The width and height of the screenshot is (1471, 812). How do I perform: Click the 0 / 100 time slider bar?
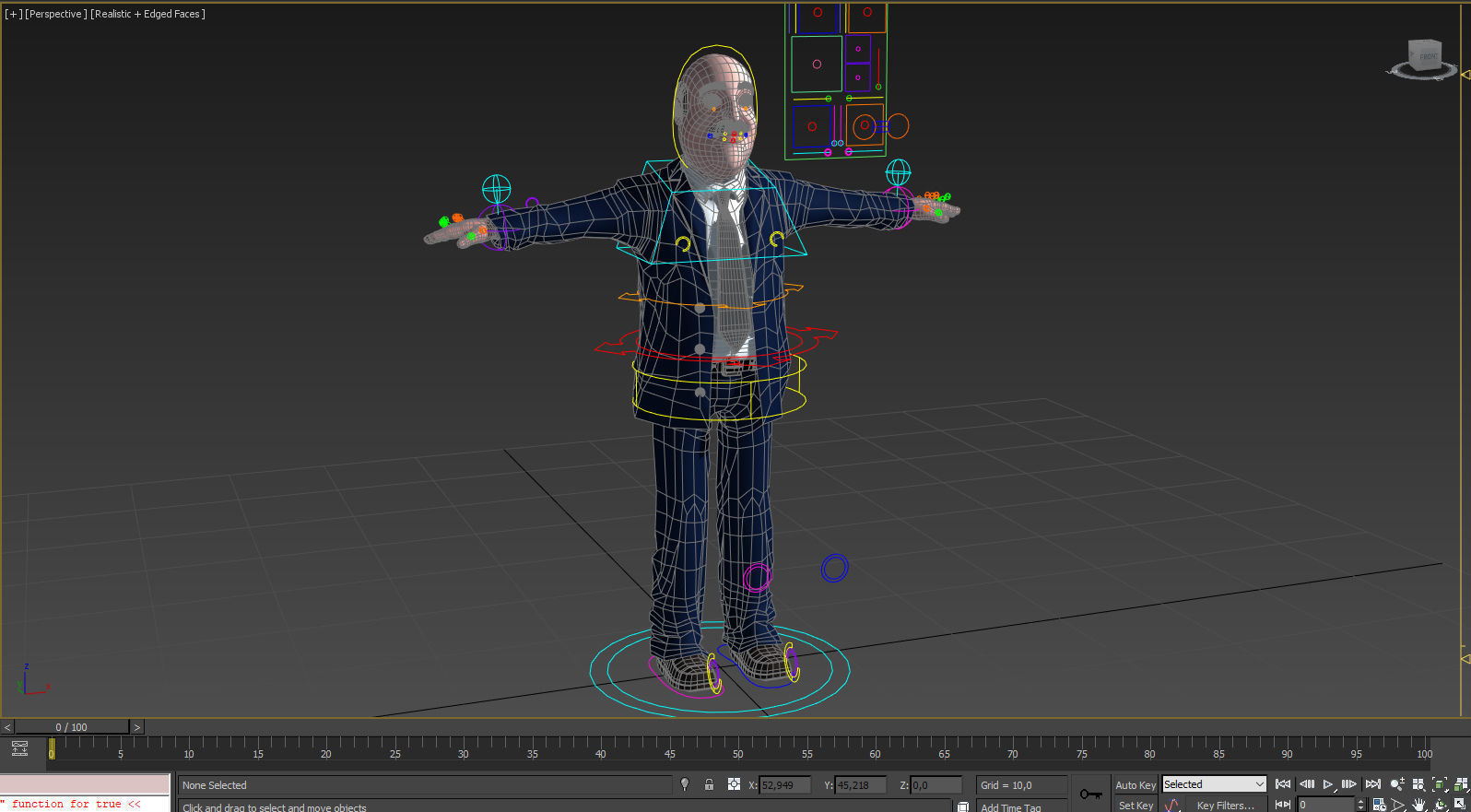point(72,727)
